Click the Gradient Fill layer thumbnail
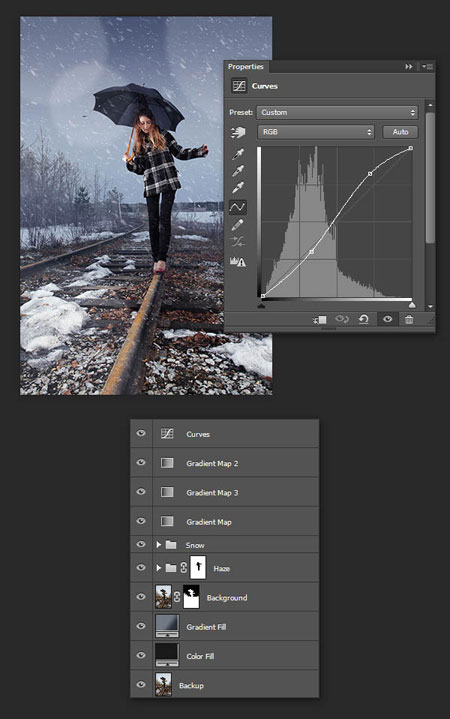 [x=167, y=626]
